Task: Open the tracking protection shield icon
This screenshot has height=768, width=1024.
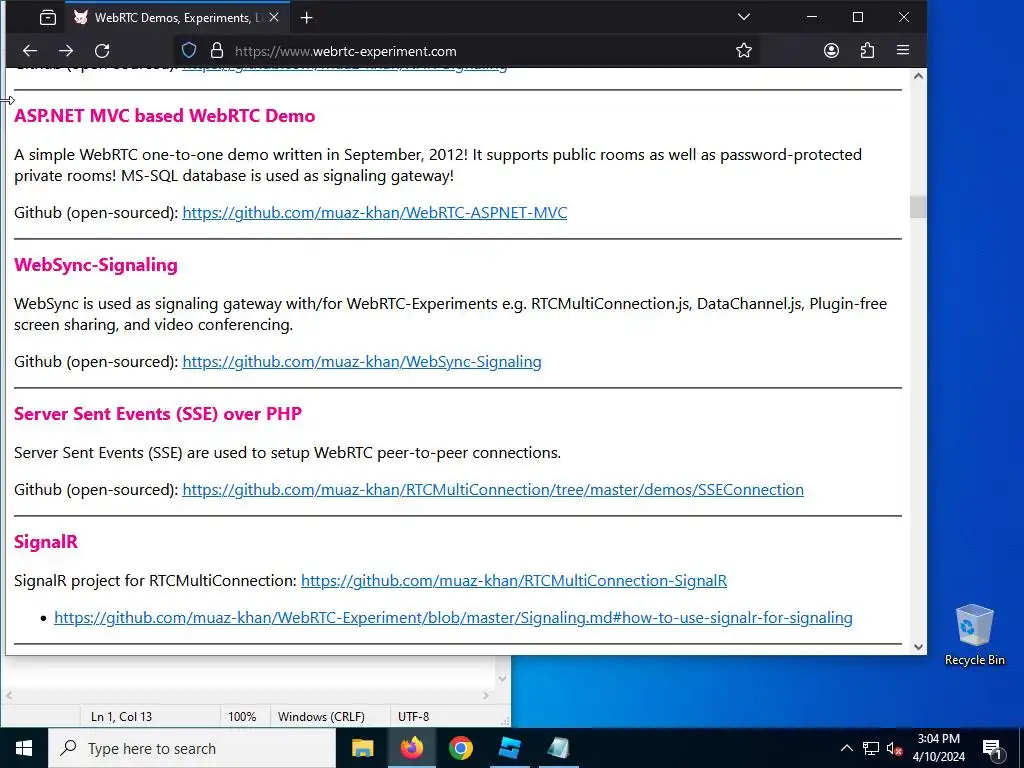Action: tap(189, 51)
